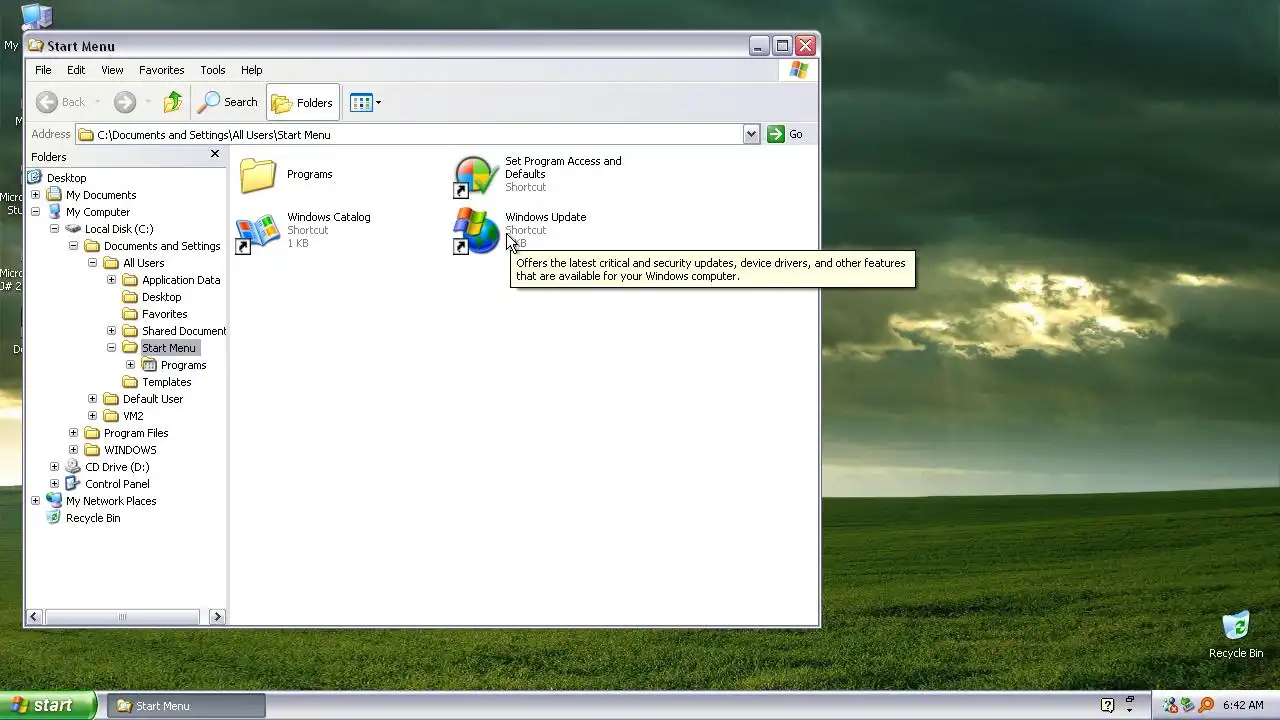Click the Up folder toolbar icon
Viewport: 1280px width, 720px height.
[173, 102]
